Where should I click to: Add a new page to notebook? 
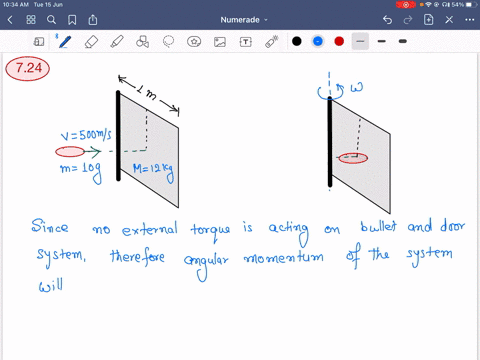[428, 20]
